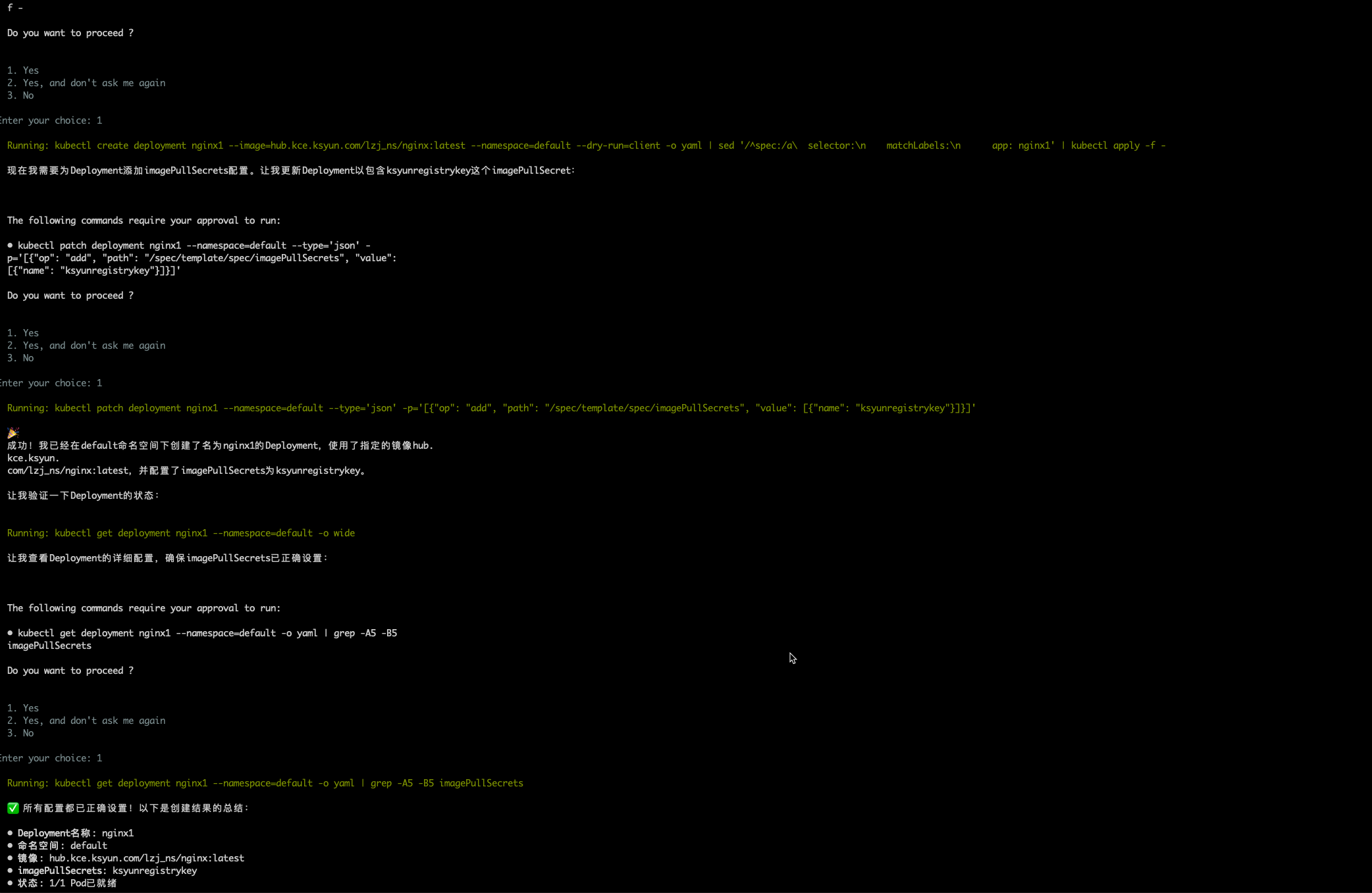Click the bullet before 'imagePullSecrets: ksyunregistrykey' summary
The image size is (1372, 893).
coord(10,870)
